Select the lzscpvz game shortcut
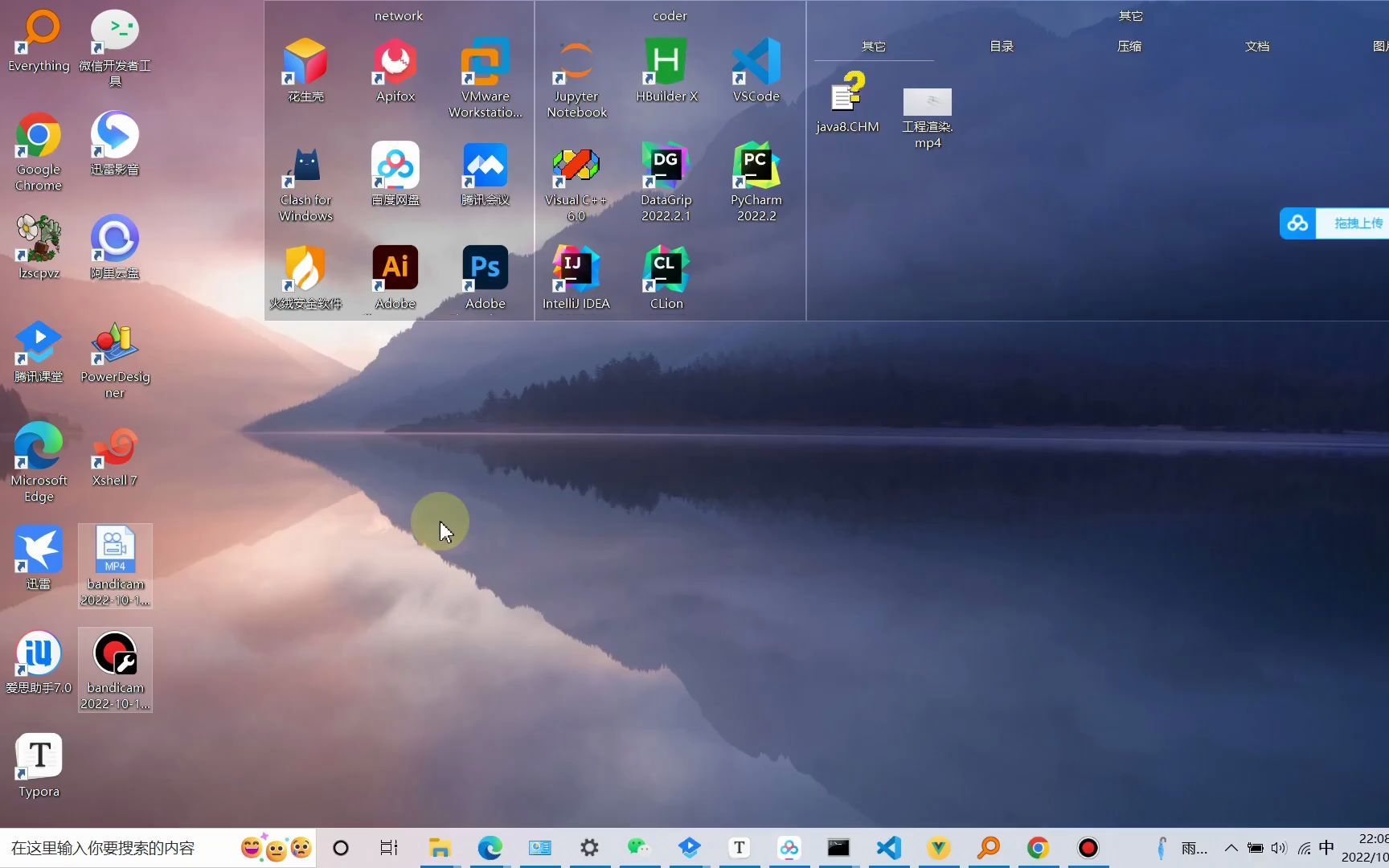This screenshot has height=868, width=1389. tap(39, 248)
